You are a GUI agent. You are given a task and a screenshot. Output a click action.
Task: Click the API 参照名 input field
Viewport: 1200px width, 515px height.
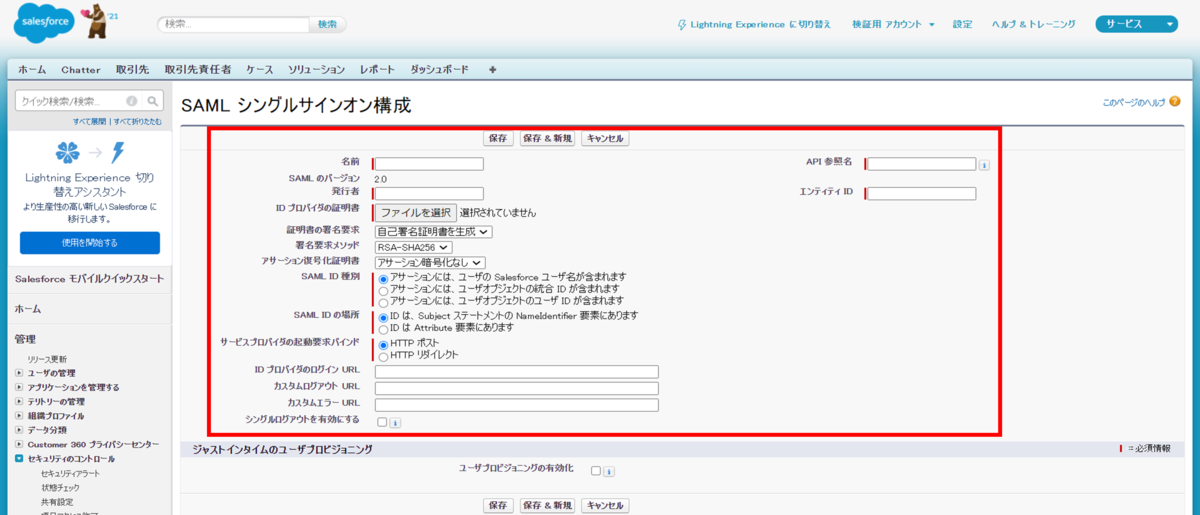click(x=922, y=164)
